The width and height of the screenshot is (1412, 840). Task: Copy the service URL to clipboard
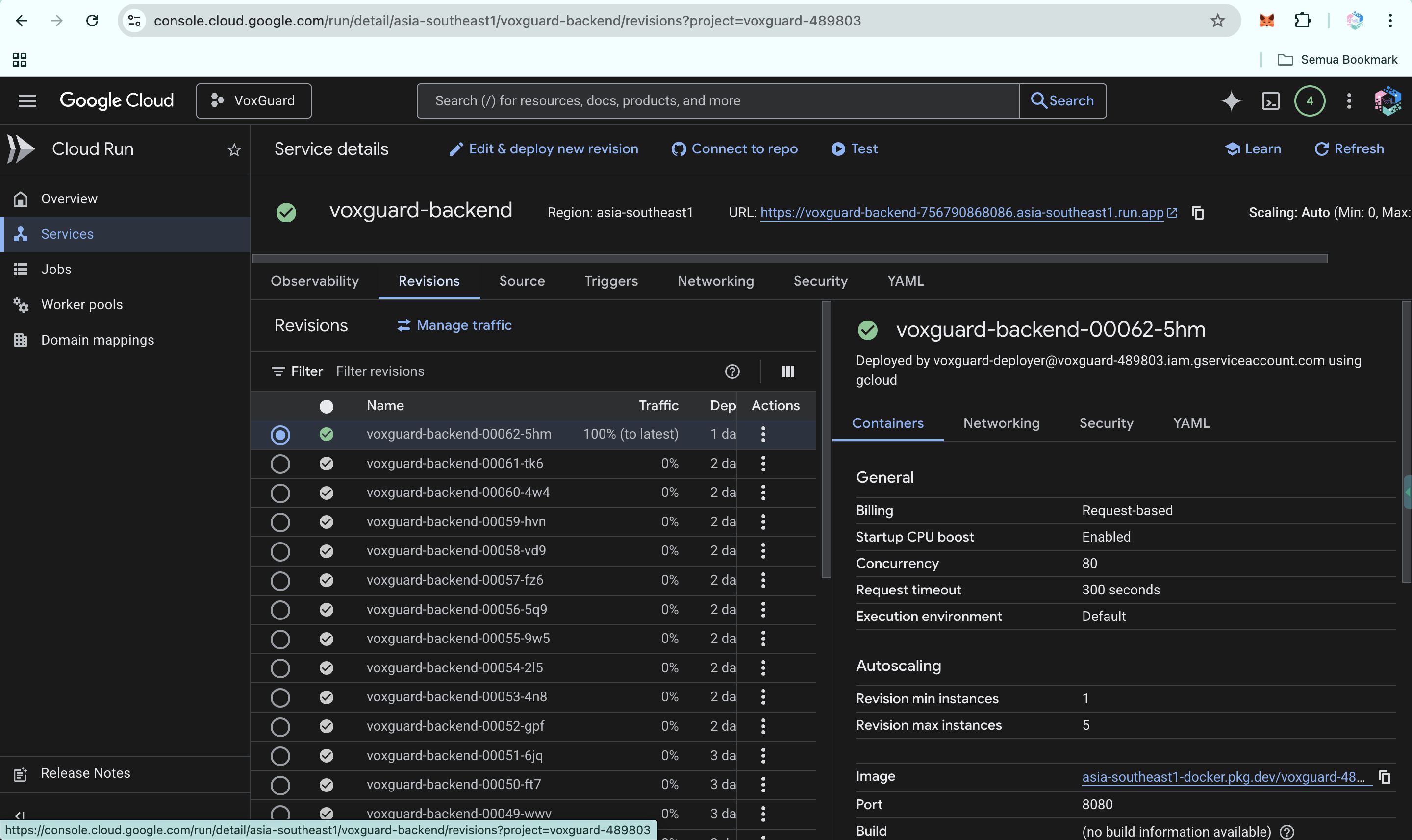1197,213
